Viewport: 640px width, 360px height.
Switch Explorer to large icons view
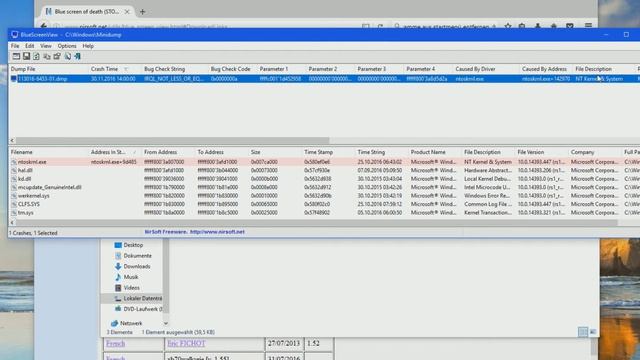click(593, 332)
